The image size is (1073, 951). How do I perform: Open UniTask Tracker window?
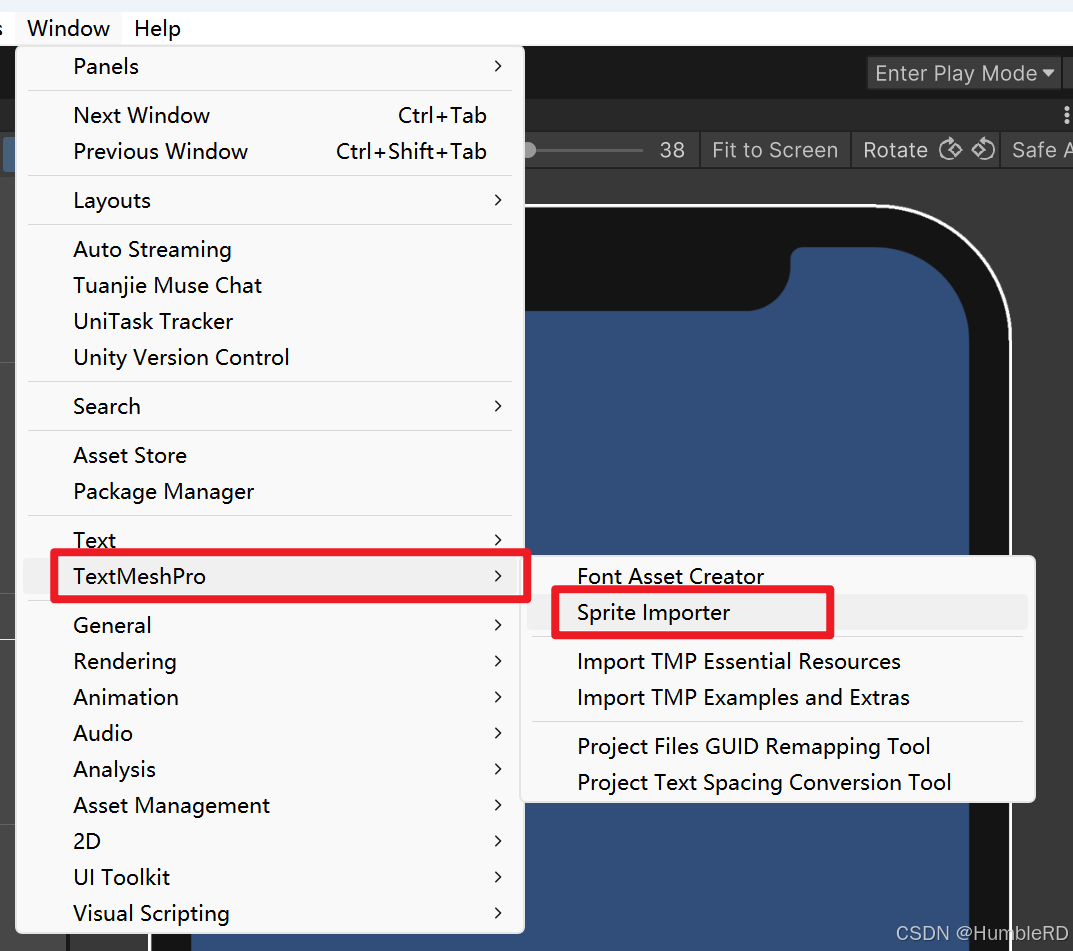click(270, 322)
